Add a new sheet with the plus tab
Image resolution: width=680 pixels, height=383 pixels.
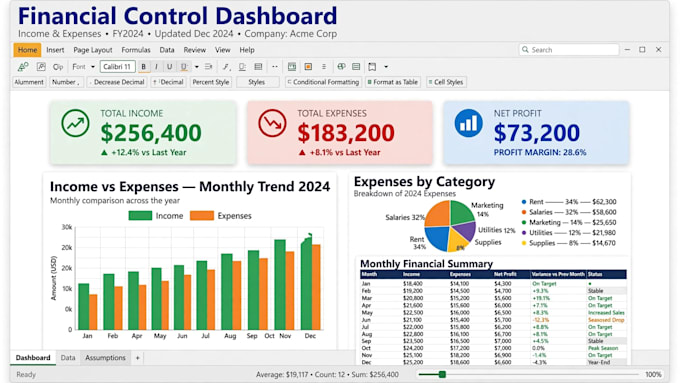click(x=137, y=358)
